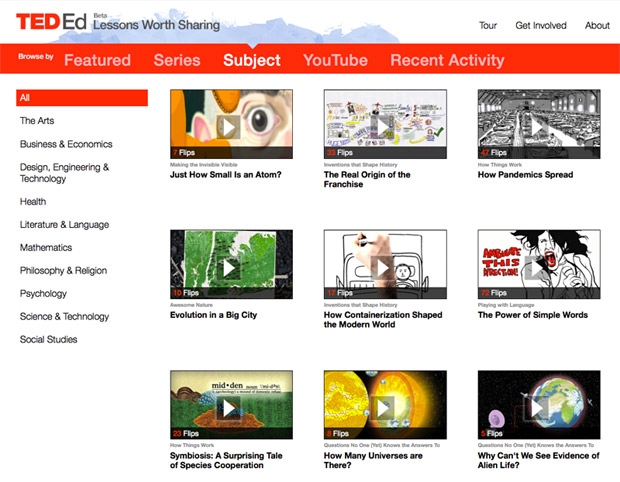Click Questions No One Knows label above Alien Life

pos(536,445)
